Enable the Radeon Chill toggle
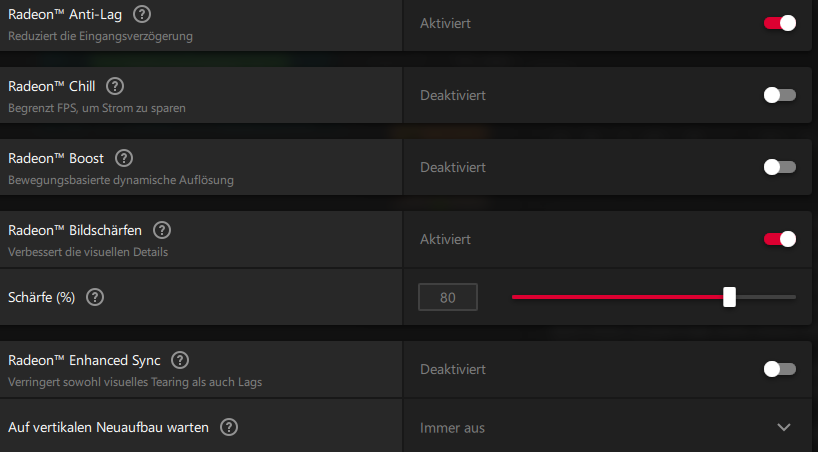The width and height of the screenshot is (818, 452). [779, 95]
